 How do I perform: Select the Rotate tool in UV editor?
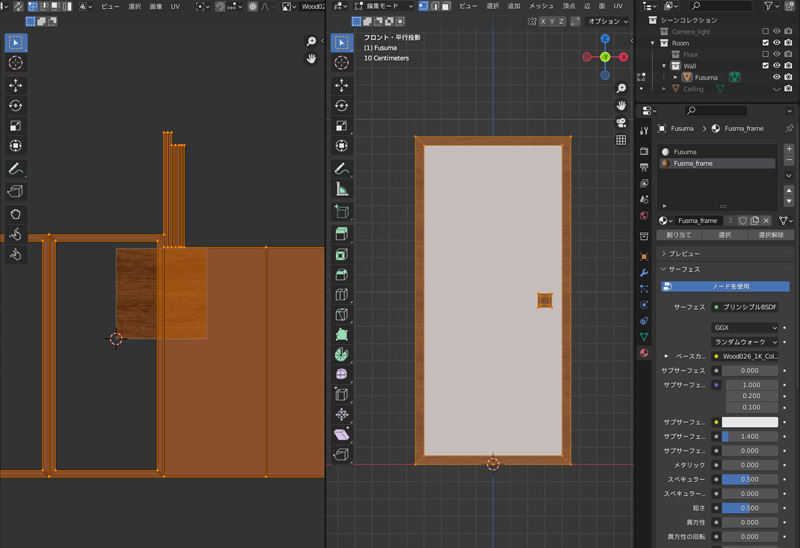pyautogui.click(x=16, y=105)
